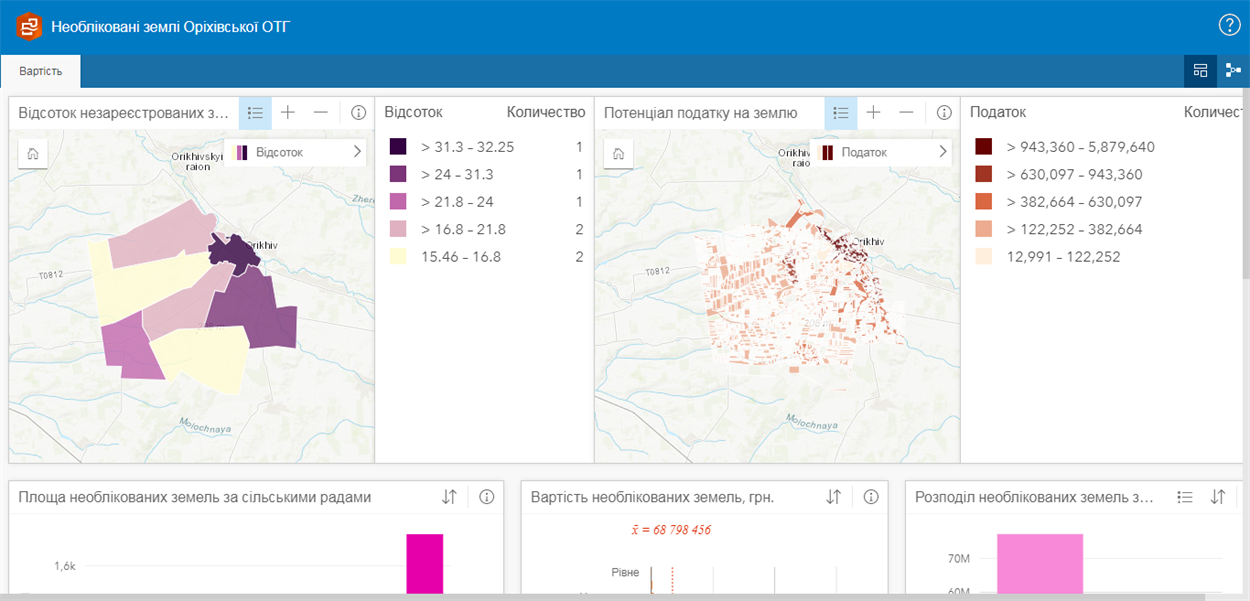Select the '> 943,360 – 5,879,640' legend text
The width and height of the screenshot is (1250, 601).
pos(1081,147)
